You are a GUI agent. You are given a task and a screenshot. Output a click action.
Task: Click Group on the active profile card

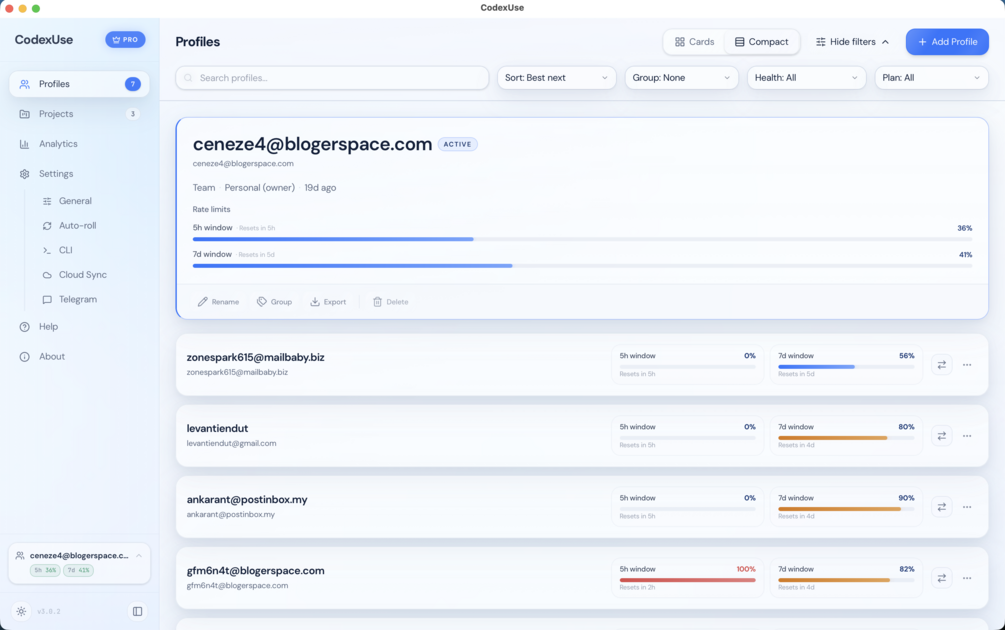274,302
